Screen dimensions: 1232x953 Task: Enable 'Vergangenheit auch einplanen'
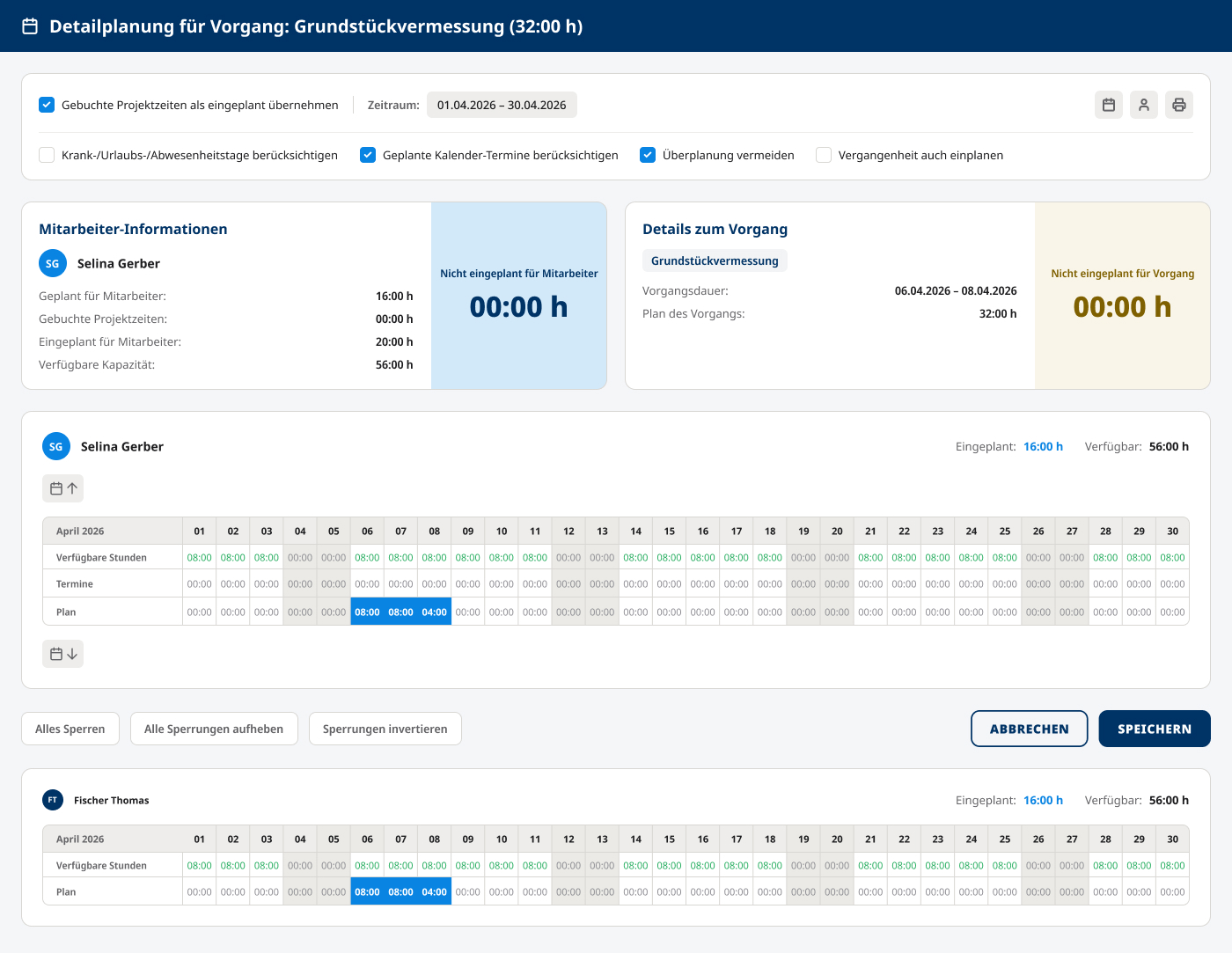(x=824, y=155)
